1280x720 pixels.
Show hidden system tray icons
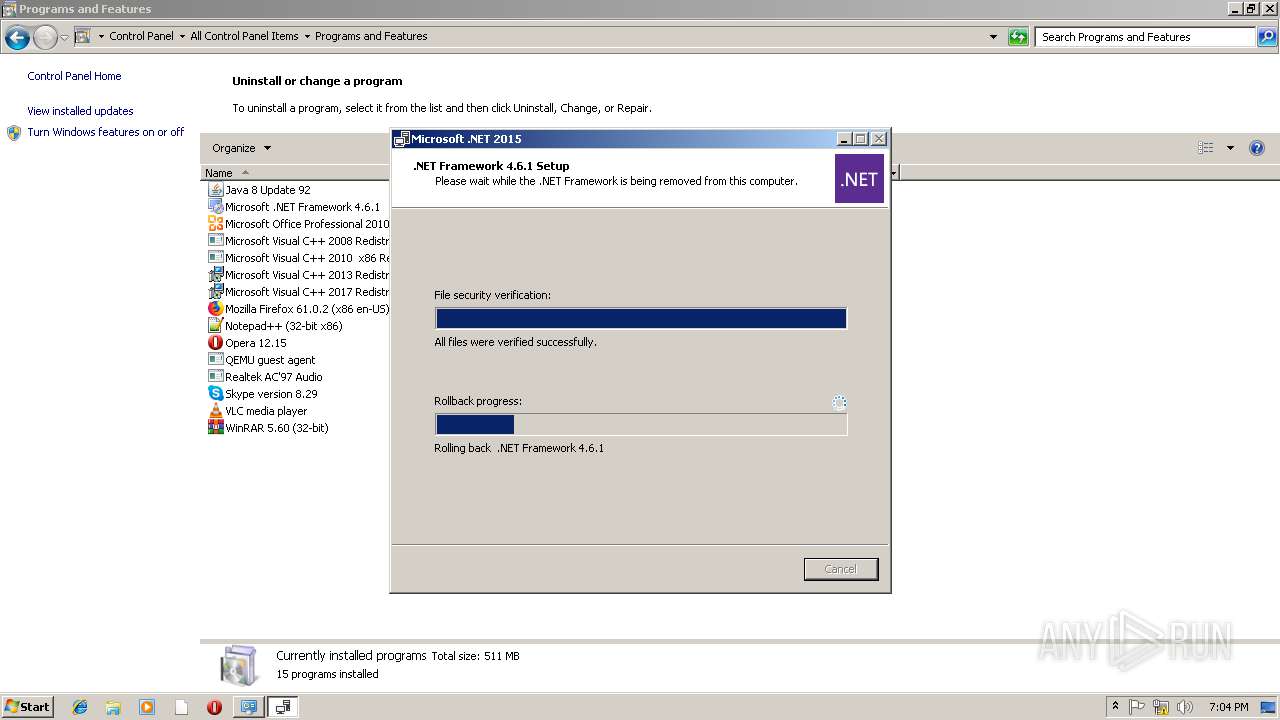1115,707
